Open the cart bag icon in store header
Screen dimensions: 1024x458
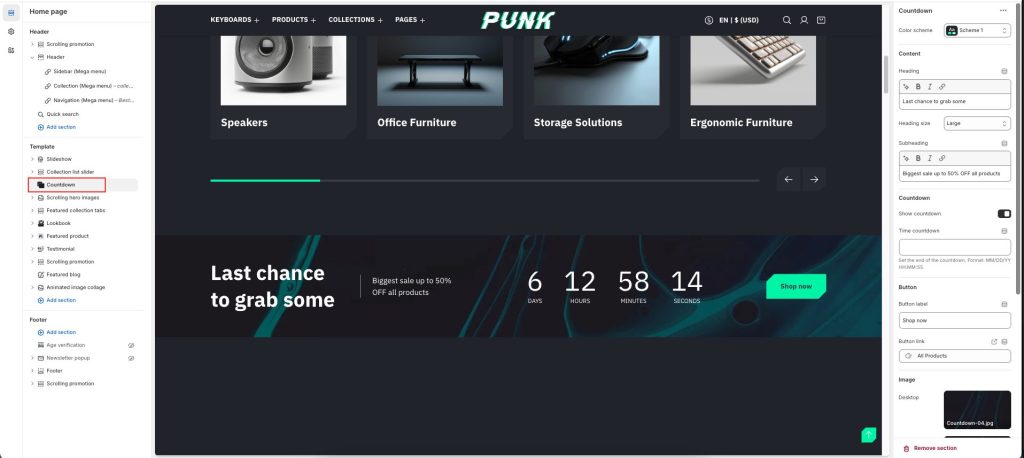[821, 20]
